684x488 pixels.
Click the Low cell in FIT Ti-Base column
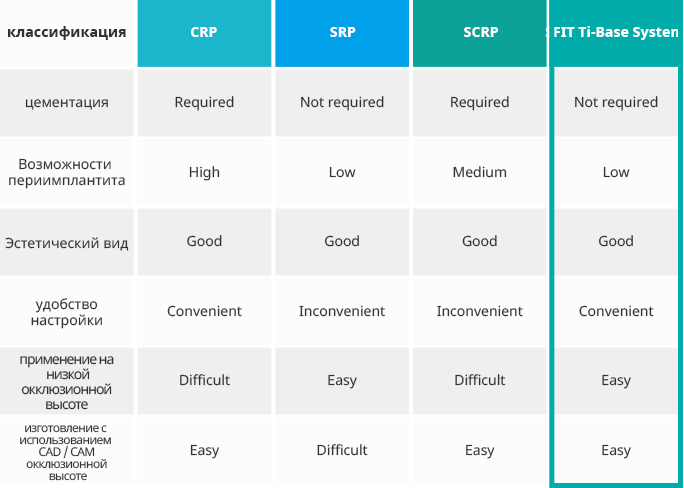[x=616, y=172]
